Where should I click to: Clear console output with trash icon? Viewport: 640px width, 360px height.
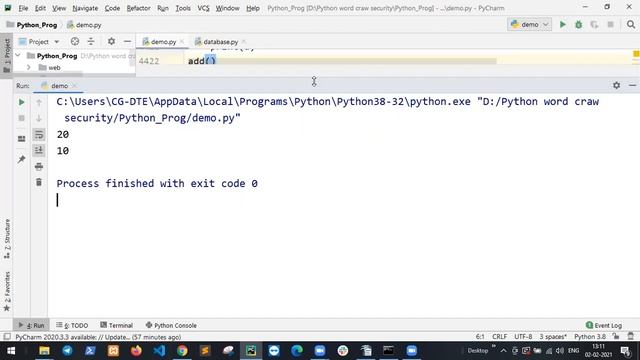[39, 182]
